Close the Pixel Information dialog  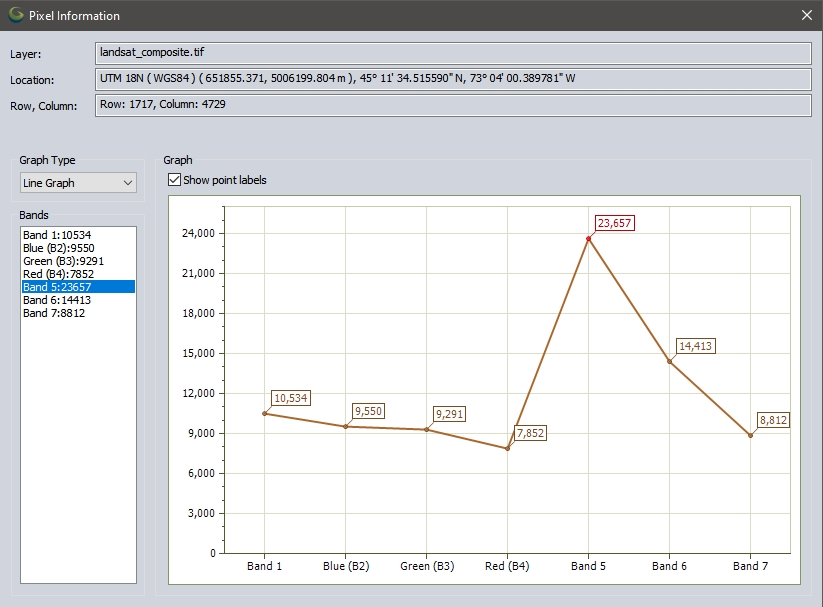pos(806,16)
